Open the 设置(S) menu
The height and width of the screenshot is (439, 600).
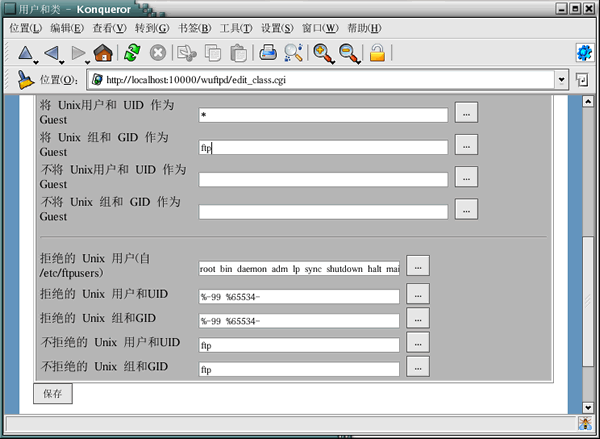[277, 28]
